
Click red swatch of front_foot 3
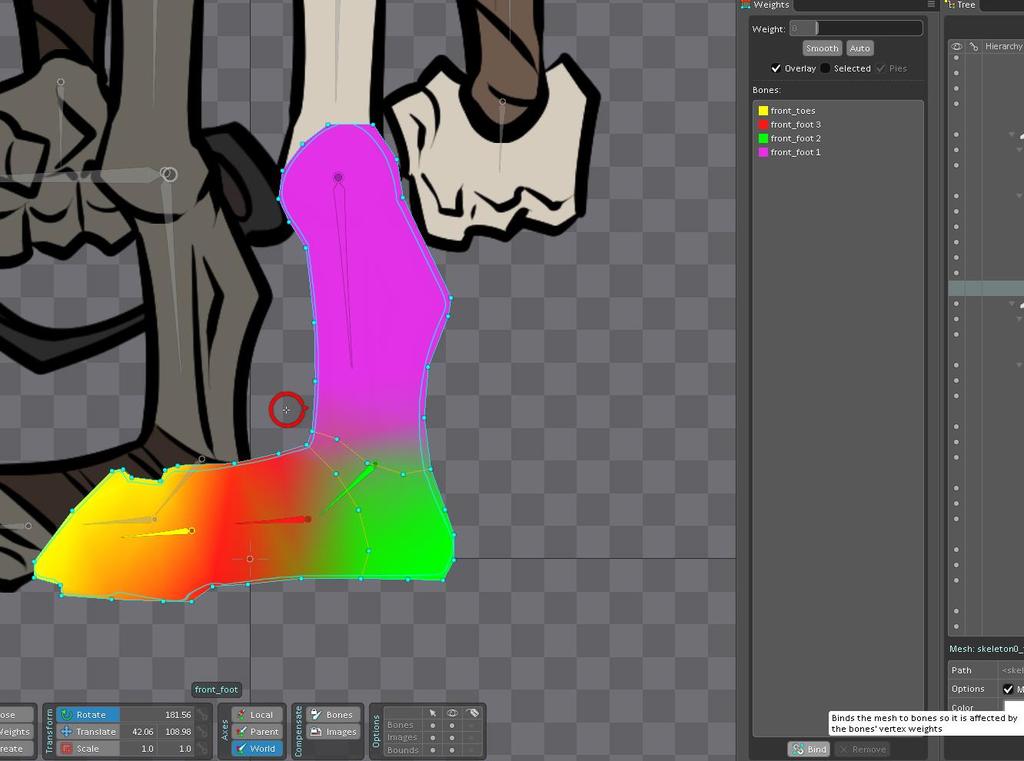[763, 124]
